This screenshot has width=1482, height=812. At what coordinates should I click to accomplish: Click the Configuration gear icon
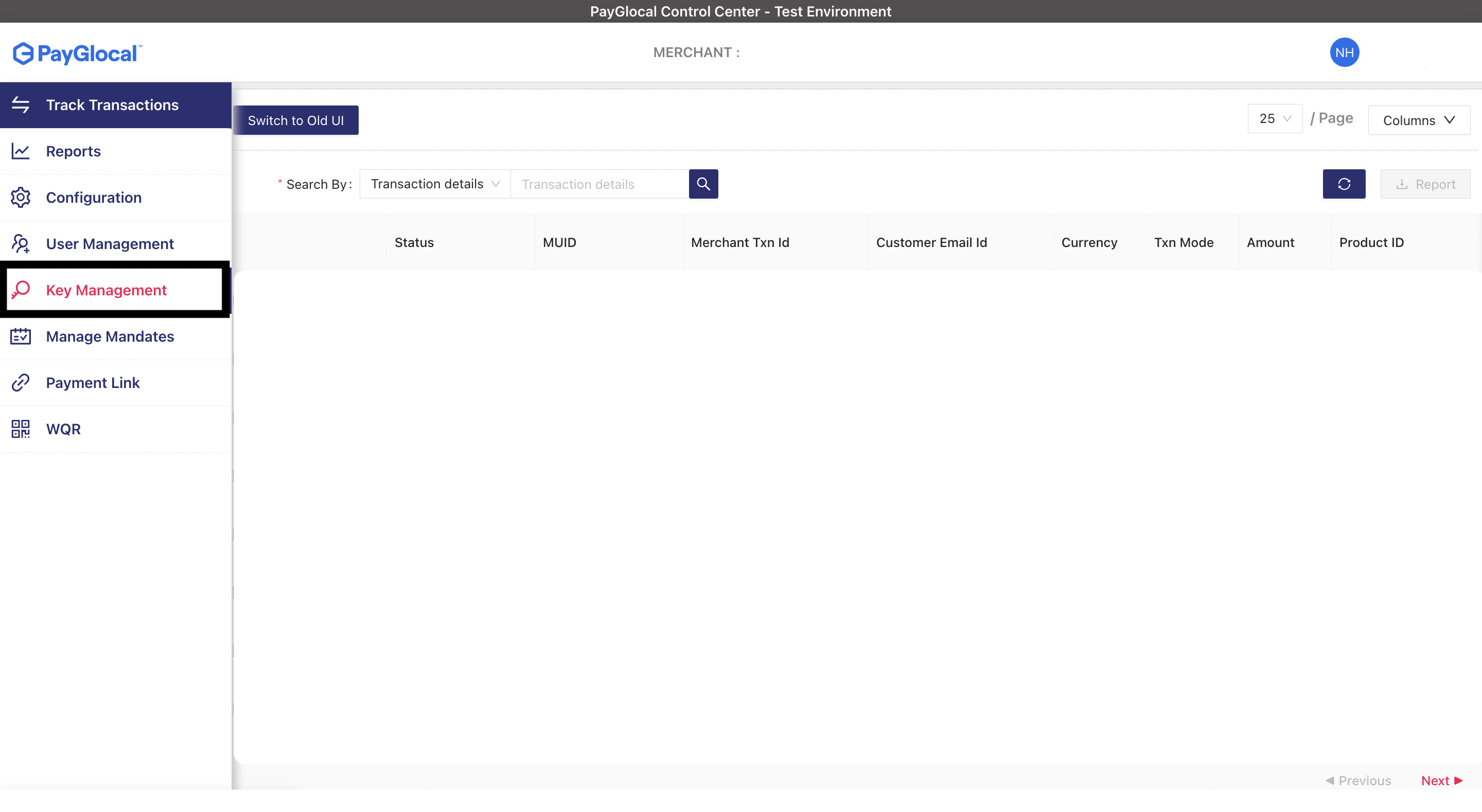click(21, 198)
